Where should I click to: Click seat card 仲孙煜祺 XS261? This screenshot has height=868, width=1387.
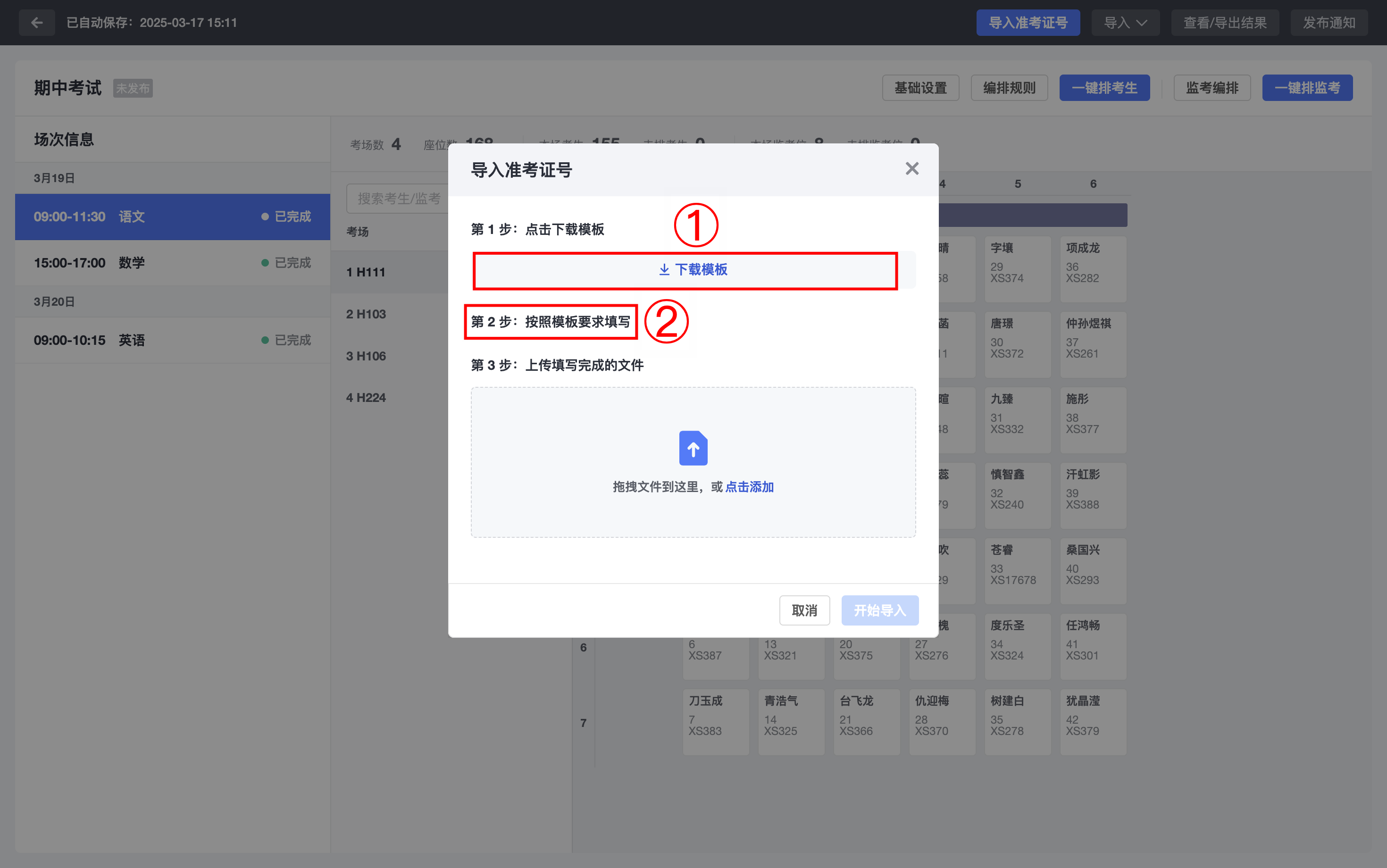tap(1093, 344)
